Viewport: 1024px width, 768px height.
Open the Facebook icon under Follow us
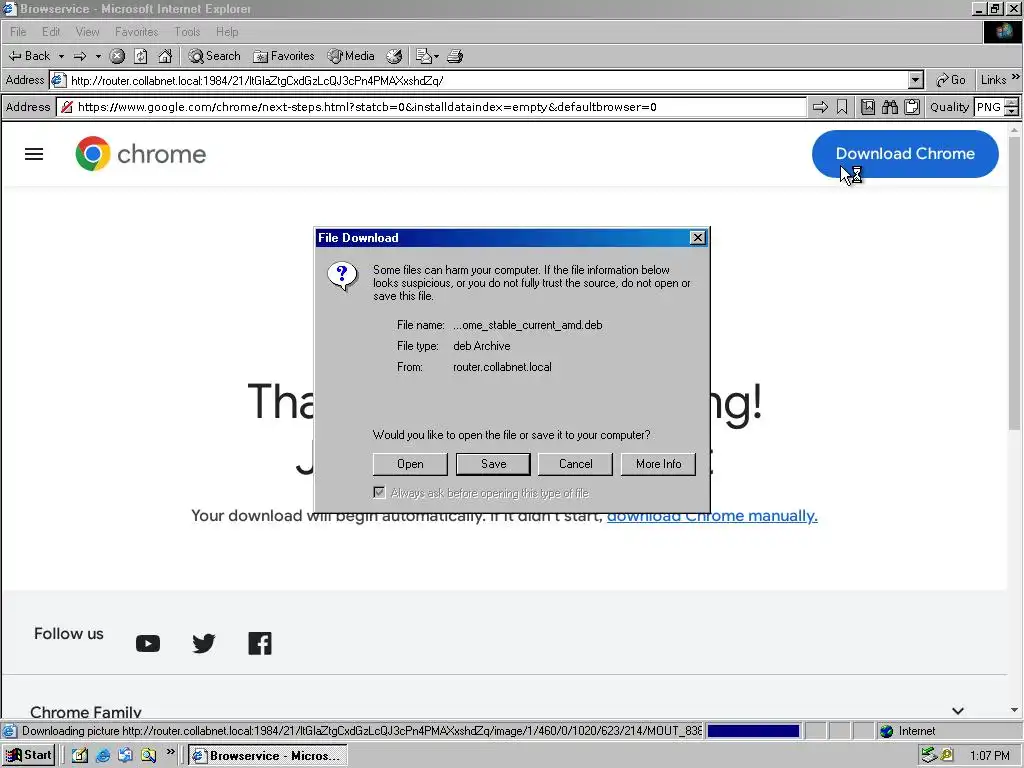260,644
